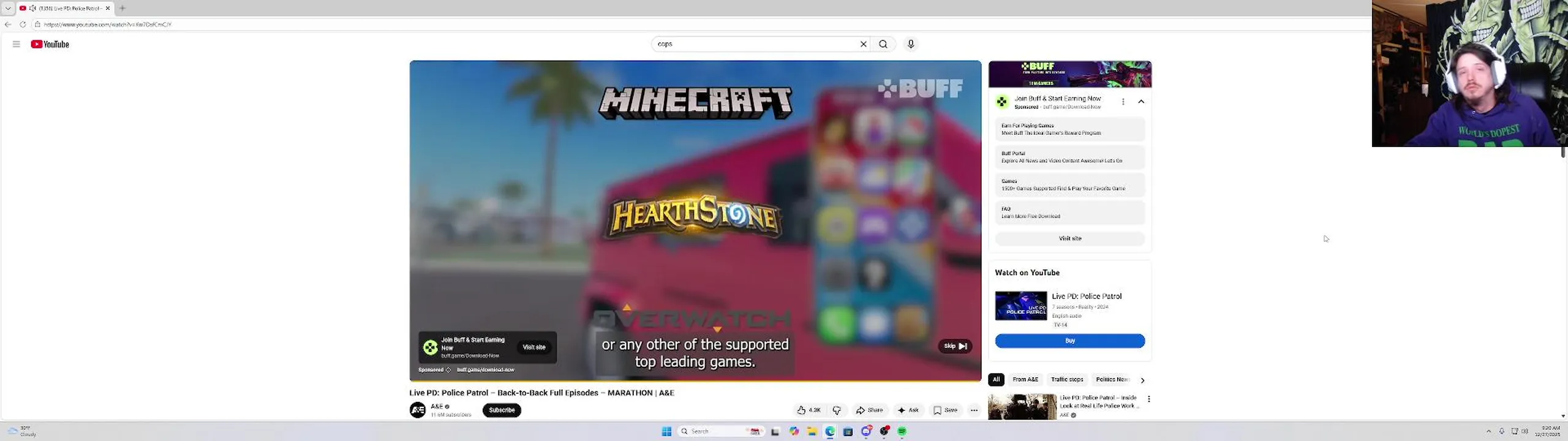This screenshot has width=1568, height=441.
Task: Like the video with the thumbs-up button
Action: [x=809, y=410]
